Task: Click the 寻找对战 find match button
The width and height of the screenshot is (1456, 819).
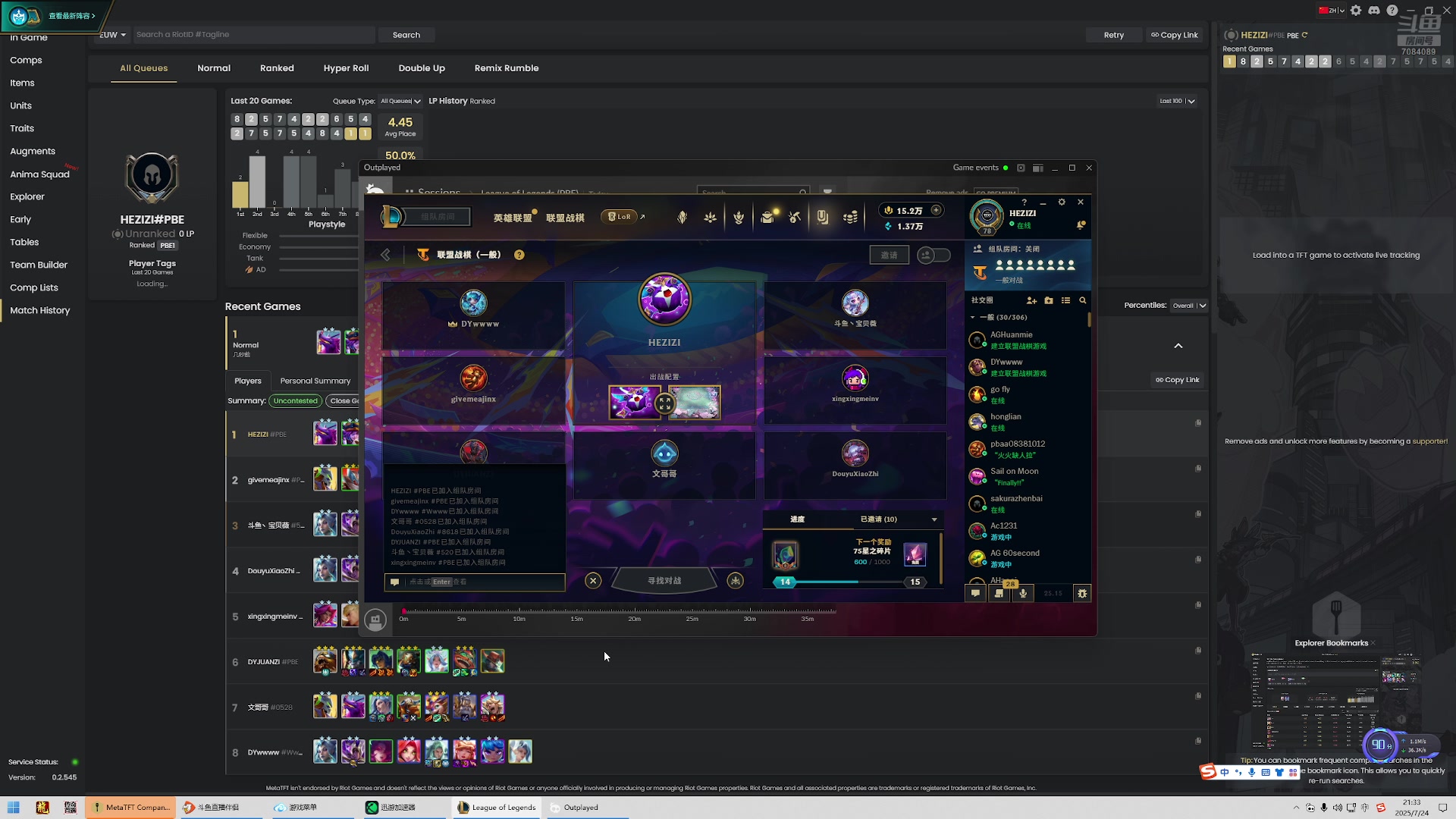Action: click(664, 580)
